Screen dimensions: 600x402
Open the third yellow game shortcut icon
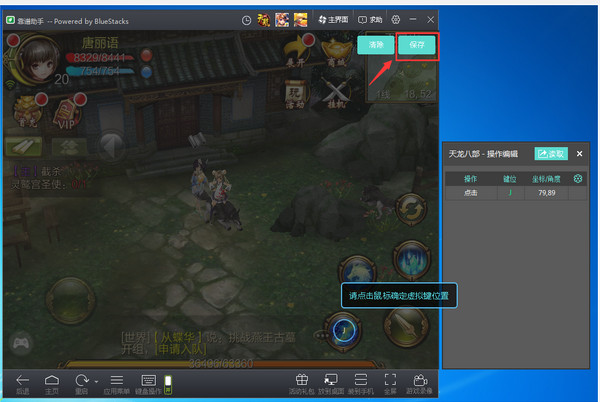point(300,20)
